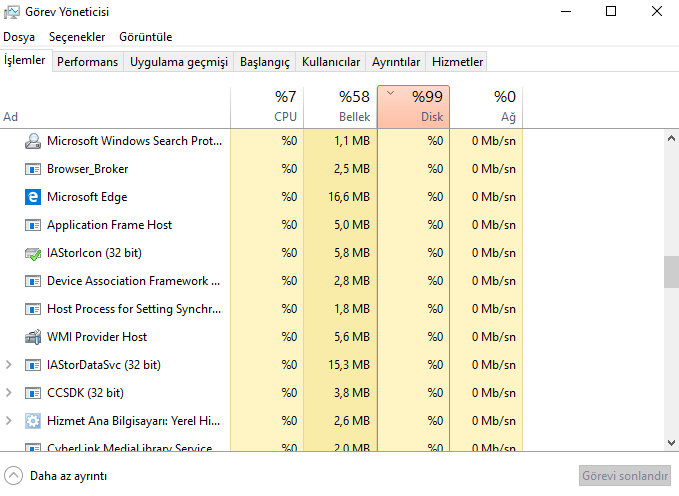Viewport: 679px width, 496px height.
Task: Select the Microsoft Windows Search Protocol icon
Action: click(x=33, y=141)
